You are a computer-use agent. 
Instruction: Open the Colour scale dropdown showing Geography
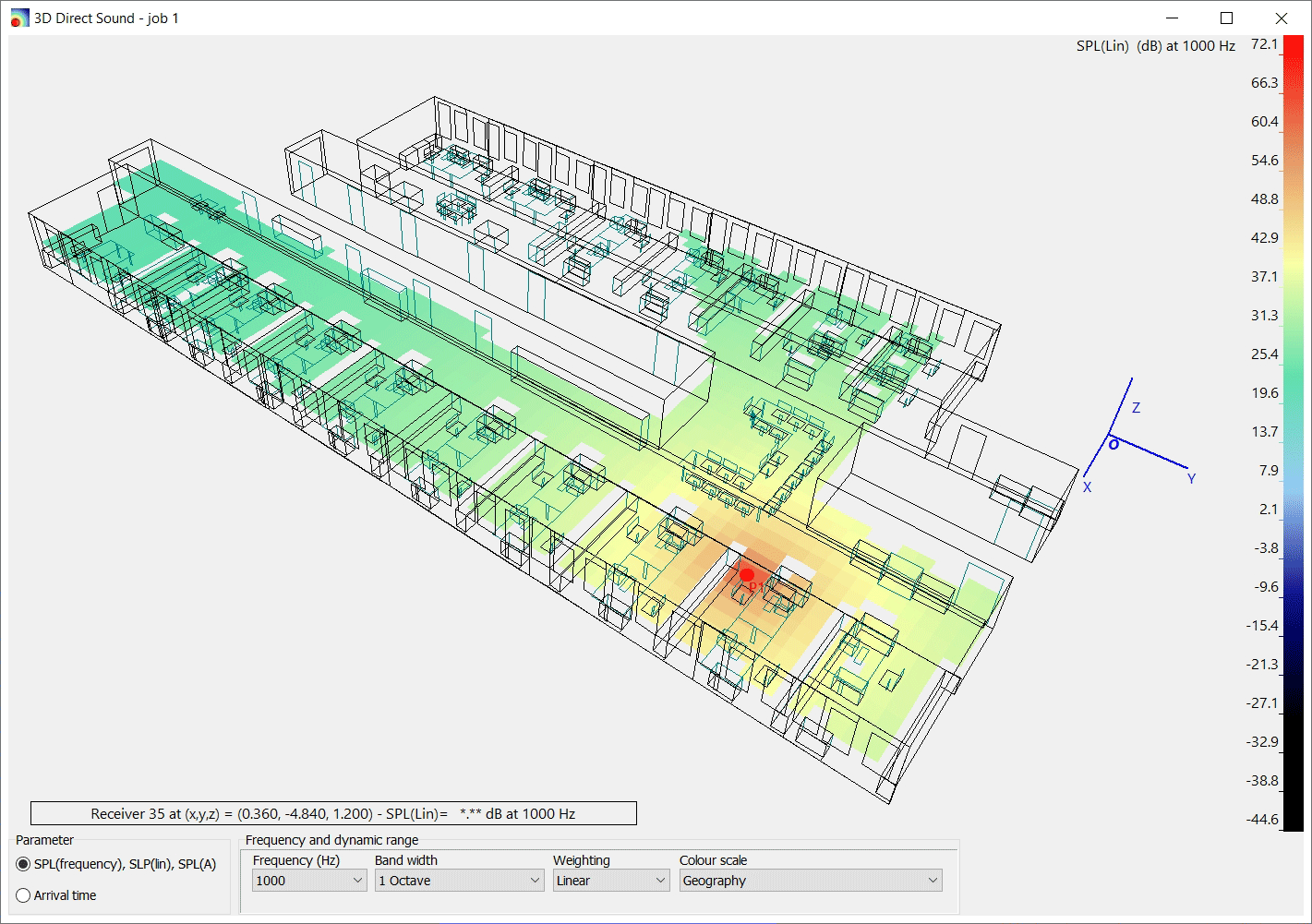pyautogui.click(x=810, y=881)
